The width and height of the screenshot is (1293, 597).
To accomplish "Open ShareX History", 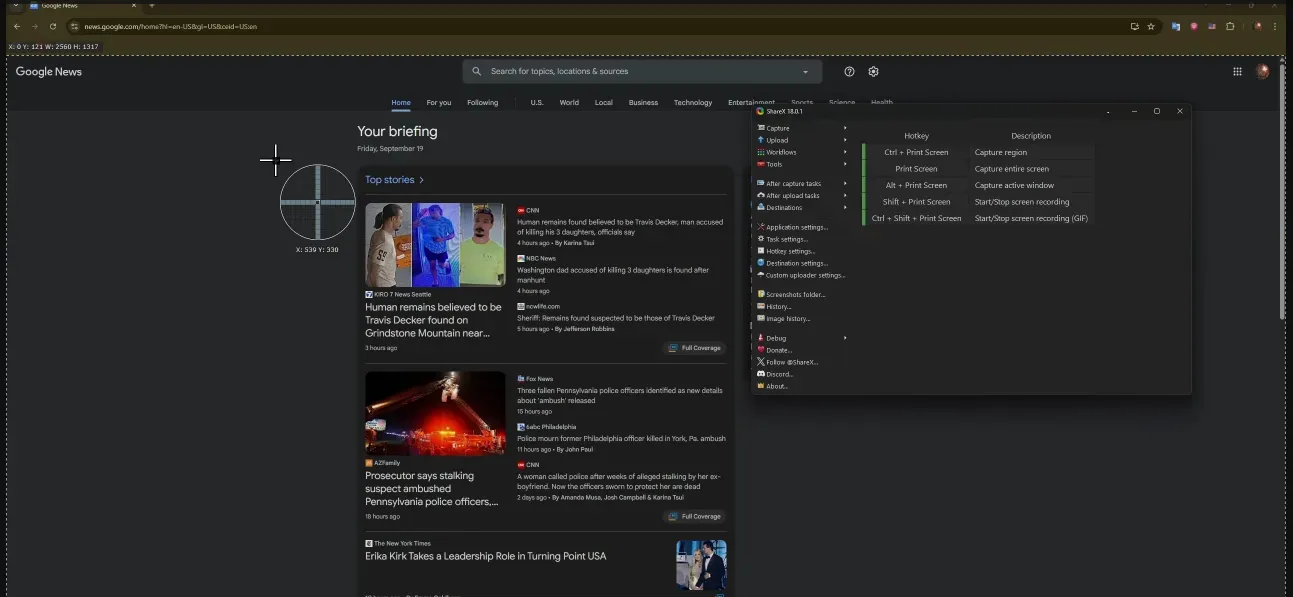I will click(x=778, y=306).
